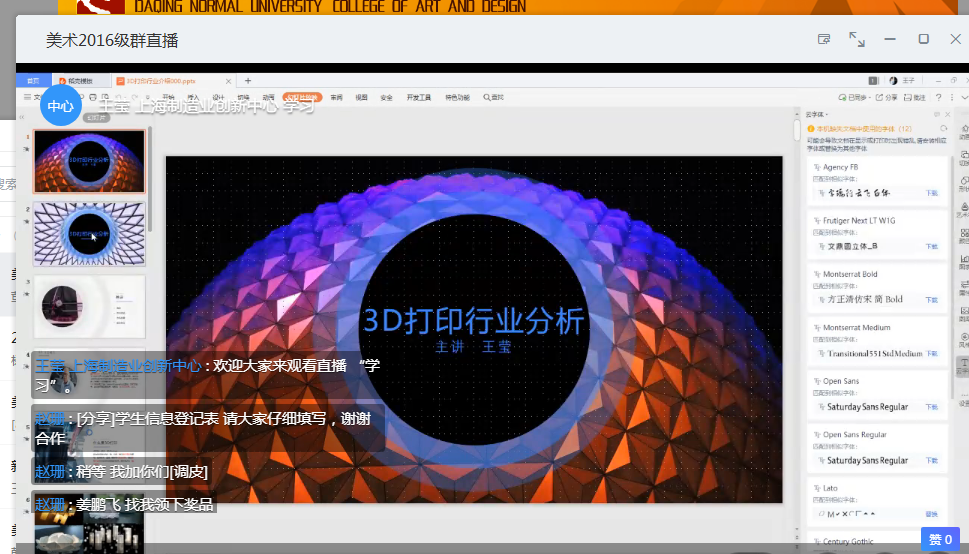Open a new tab with the plus icon
Image resolution: width=969 pixels, height=554 pixels.
(248, 80)
